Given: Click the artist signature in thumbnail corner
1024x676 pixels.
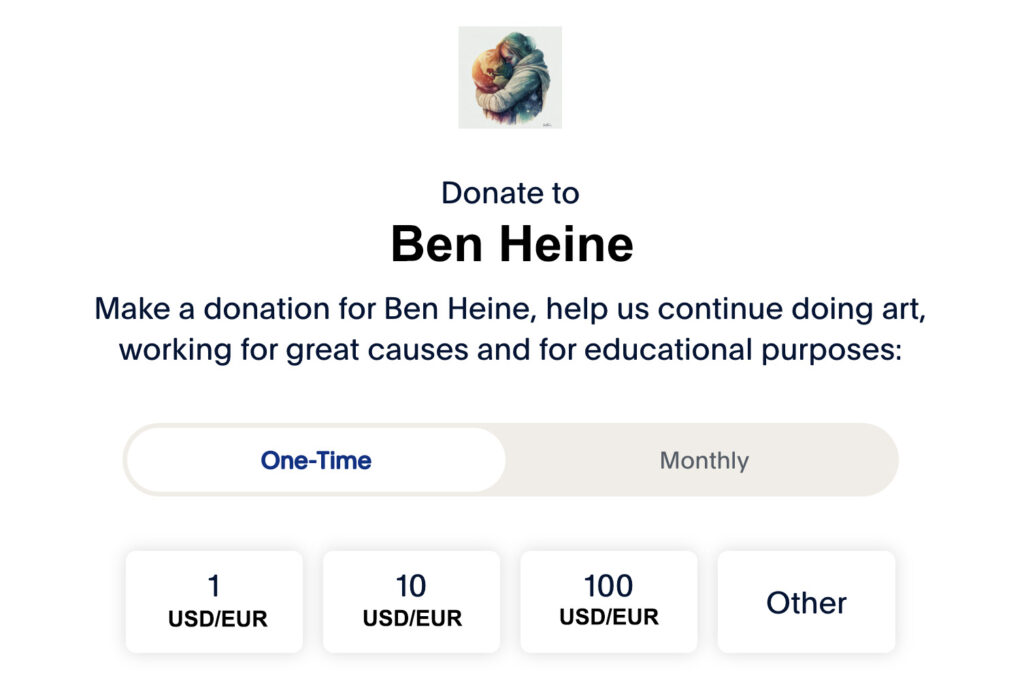Looking at the screenshot, I should [x=547, y=123].
